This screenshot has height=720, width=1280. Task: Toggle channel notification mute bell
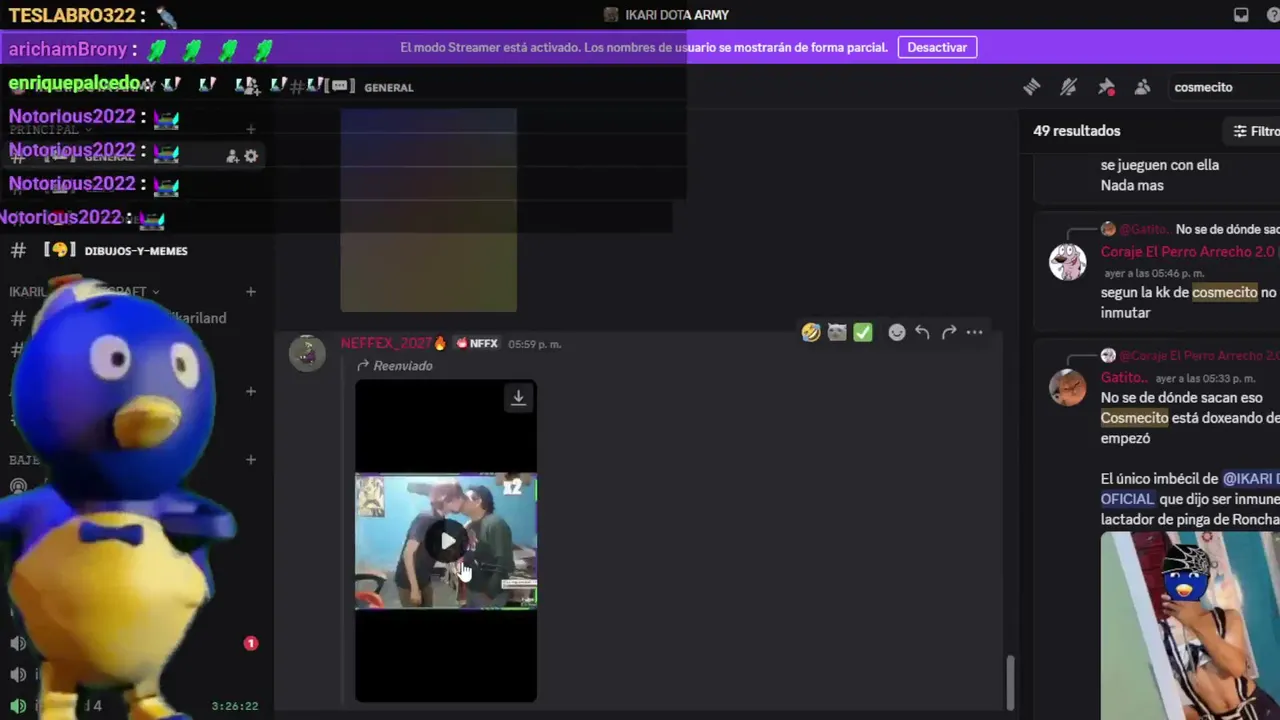click(1069, 87)
